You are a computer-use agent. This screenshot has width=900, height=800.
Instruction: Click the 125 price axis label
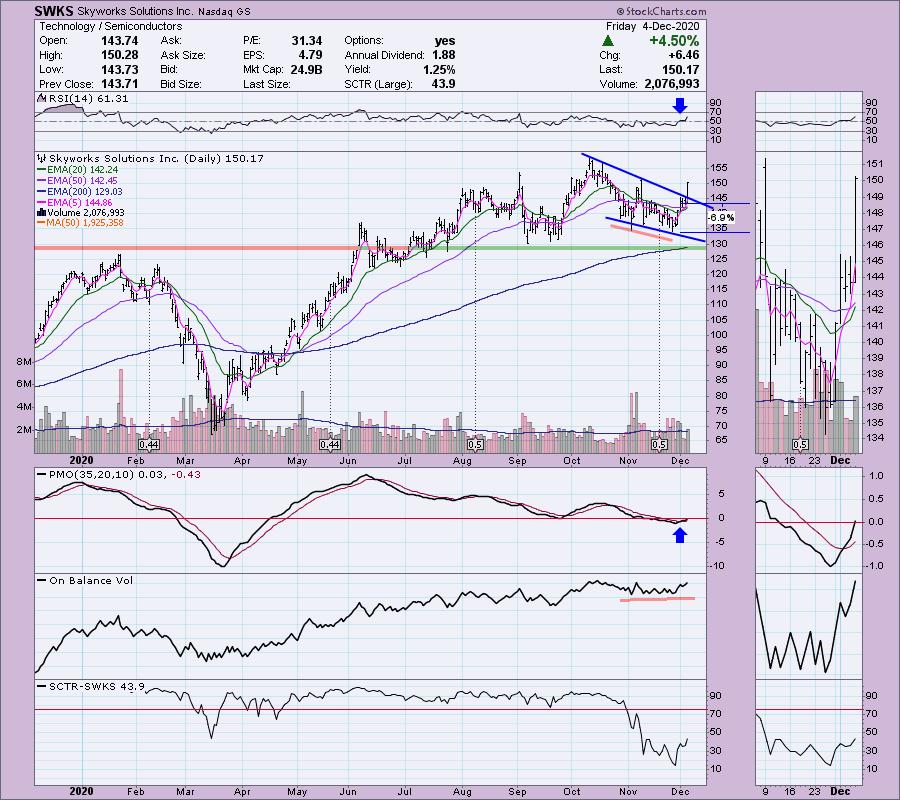click(x=720, y=259)
